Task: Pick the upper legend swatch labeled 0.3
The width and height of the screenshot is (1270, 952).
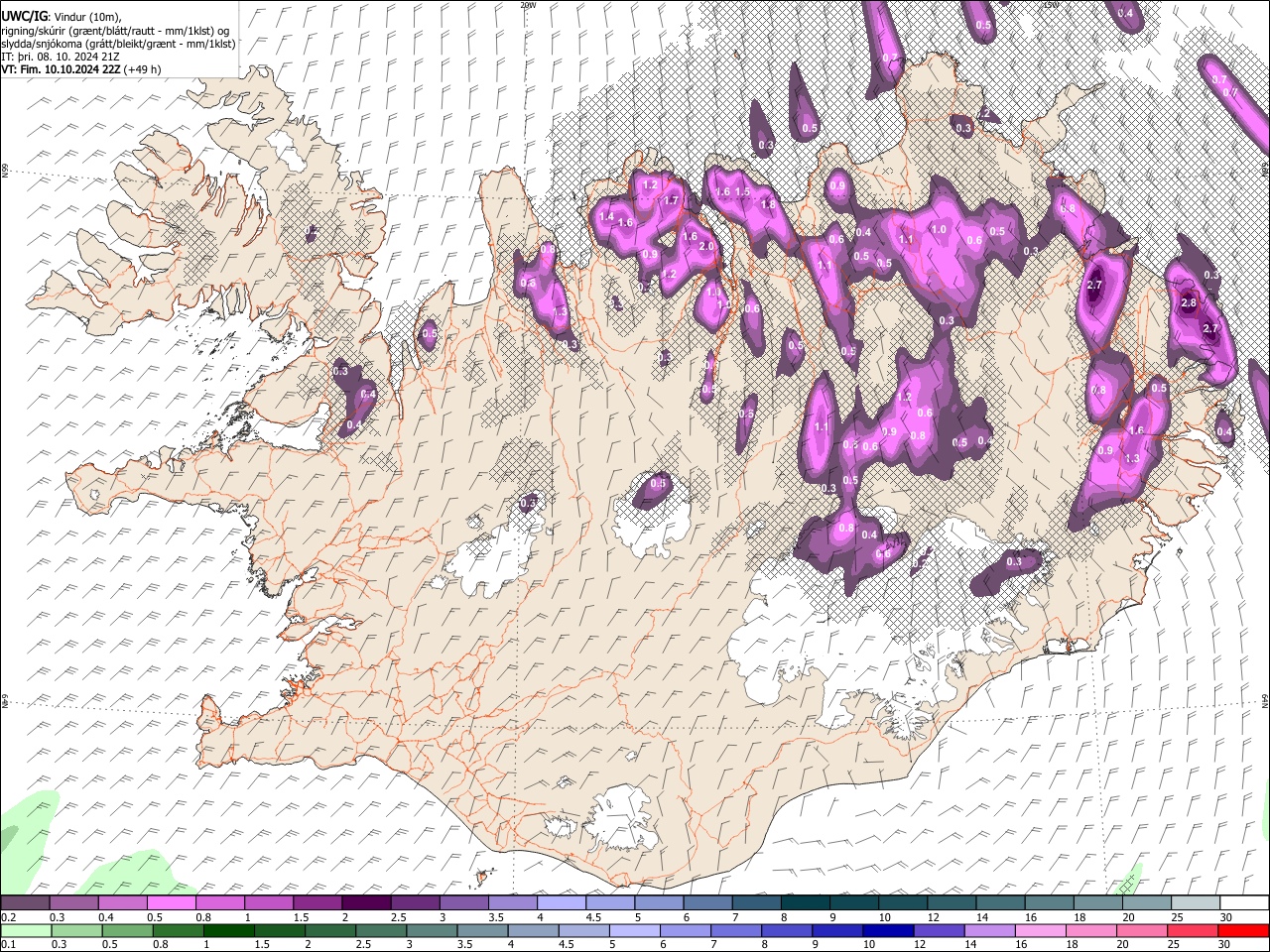Action: (74, 903)
